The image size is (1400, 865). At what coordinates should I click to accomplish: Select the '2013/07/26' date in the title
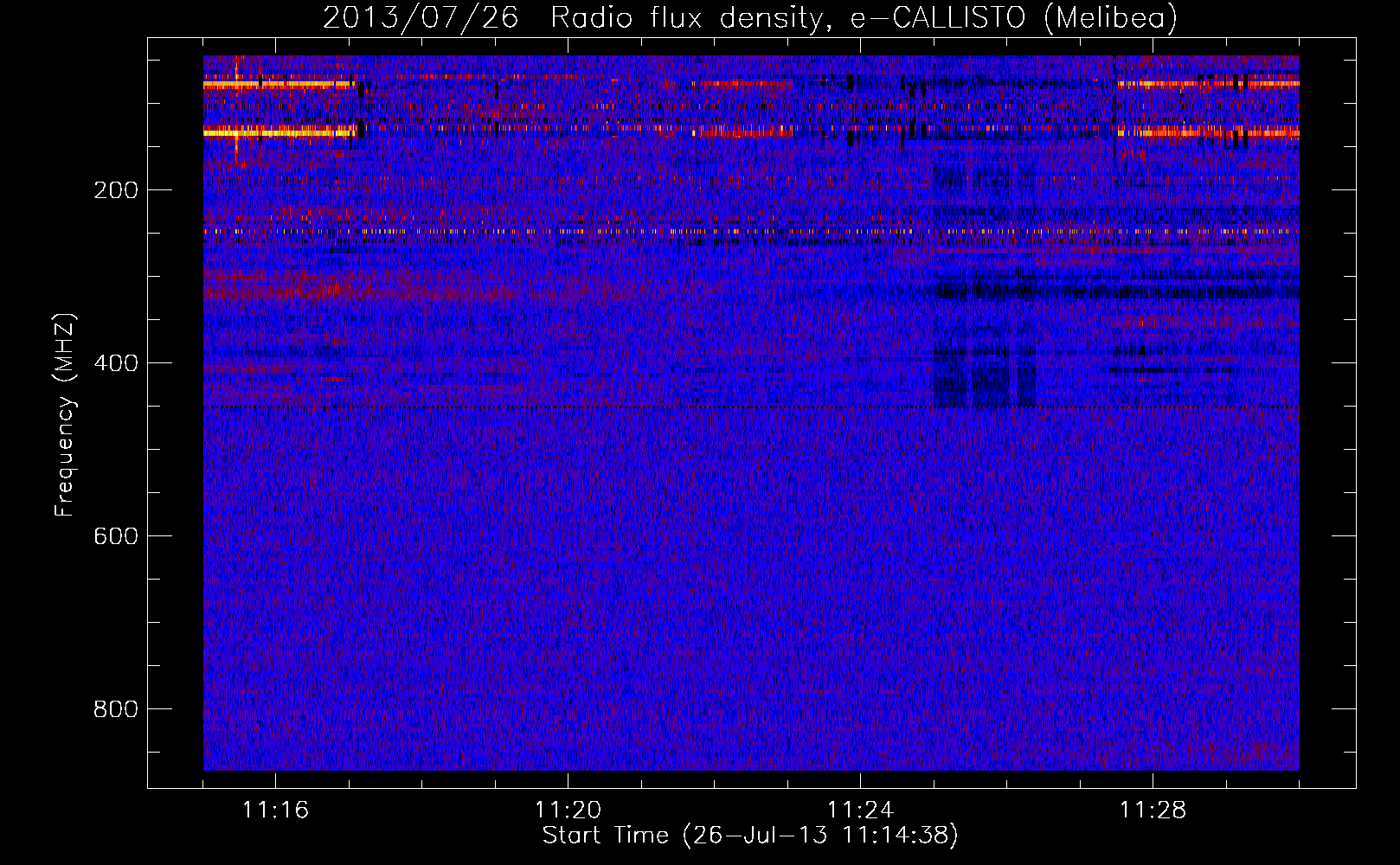421,17
